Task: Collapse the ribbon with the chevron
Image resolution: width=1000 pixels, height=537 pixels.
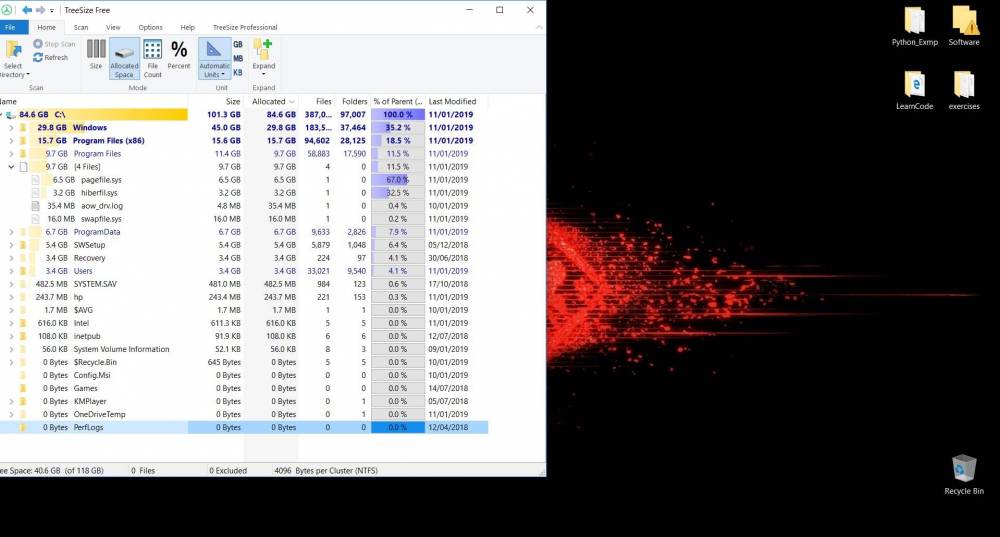Action: (539, 27)
